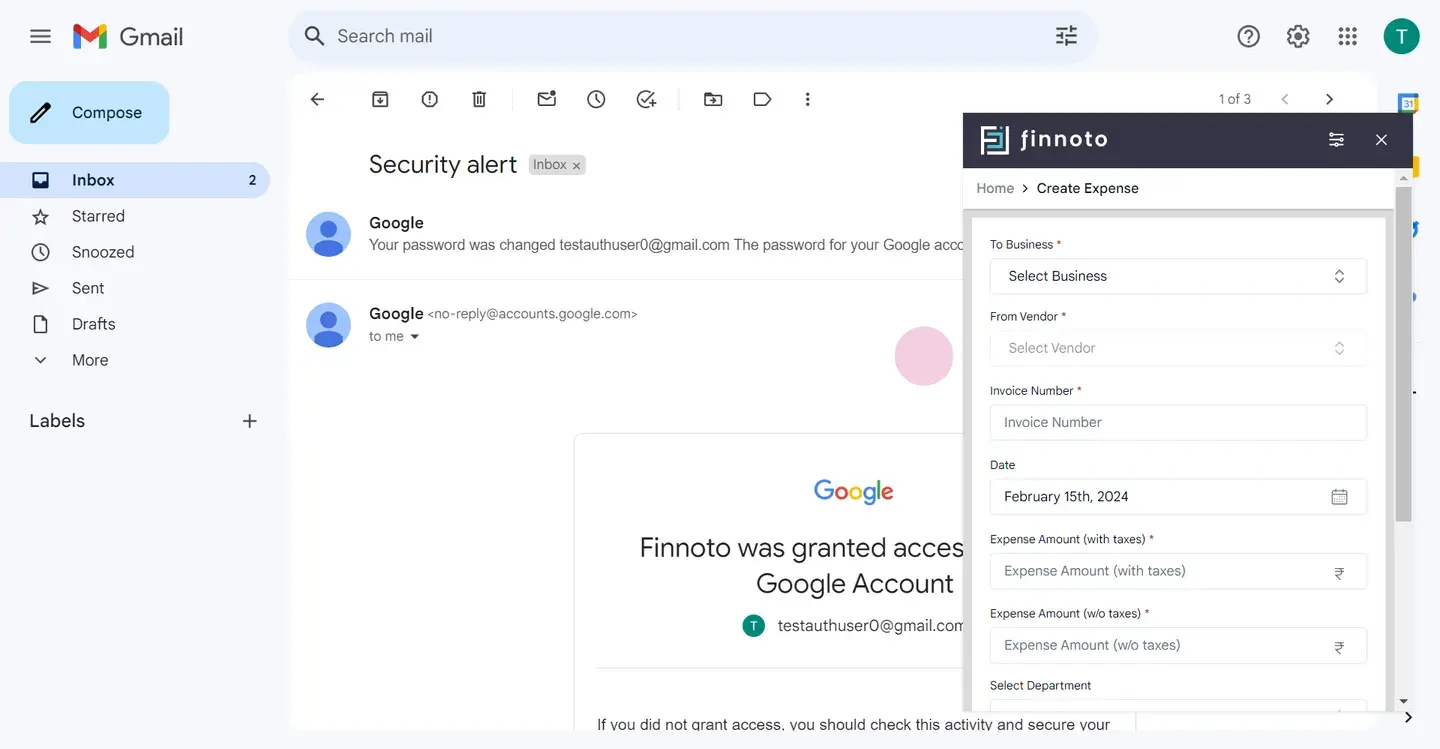Open Finnoto panel settings sliders icon

tap(1336, 140)
